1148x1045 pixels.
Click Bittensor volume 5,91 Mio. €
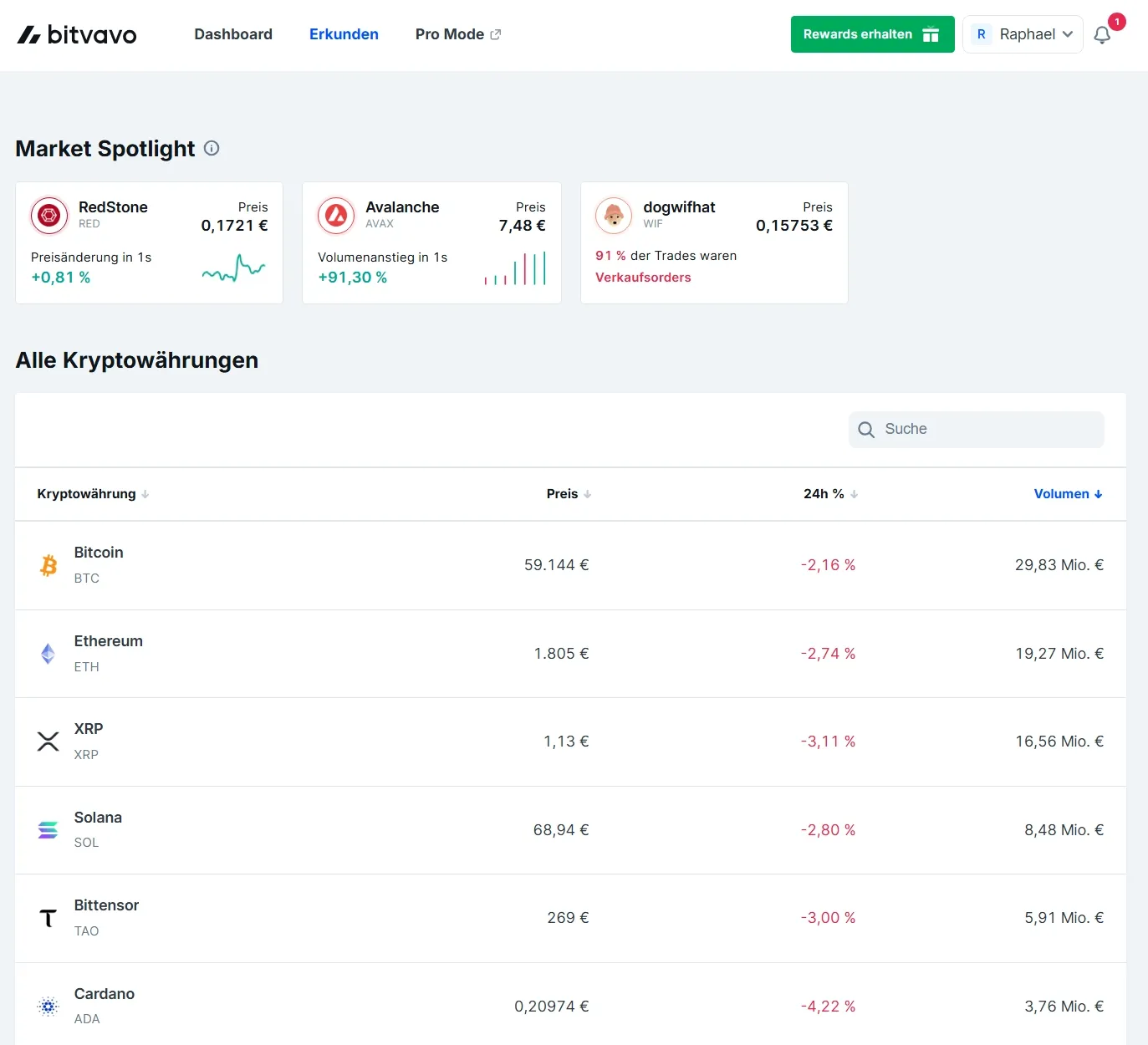1064,918
